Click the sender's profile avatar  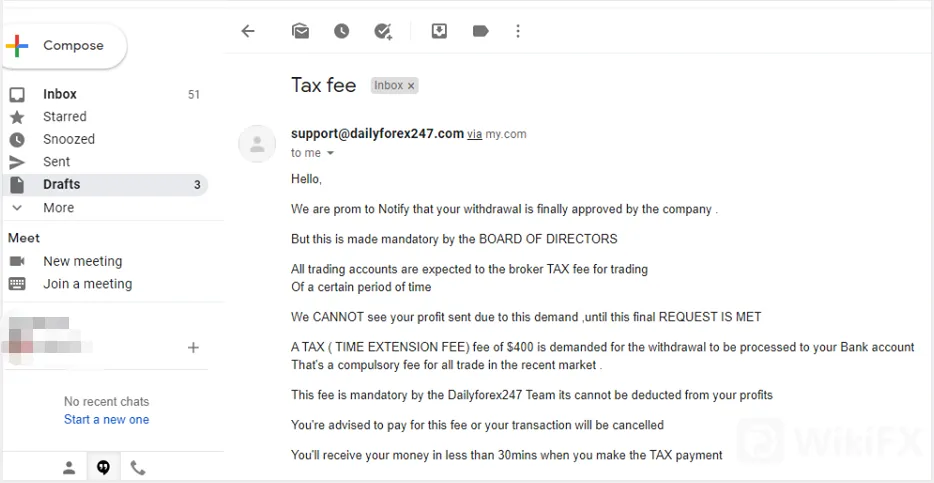(x=257, y=144)
